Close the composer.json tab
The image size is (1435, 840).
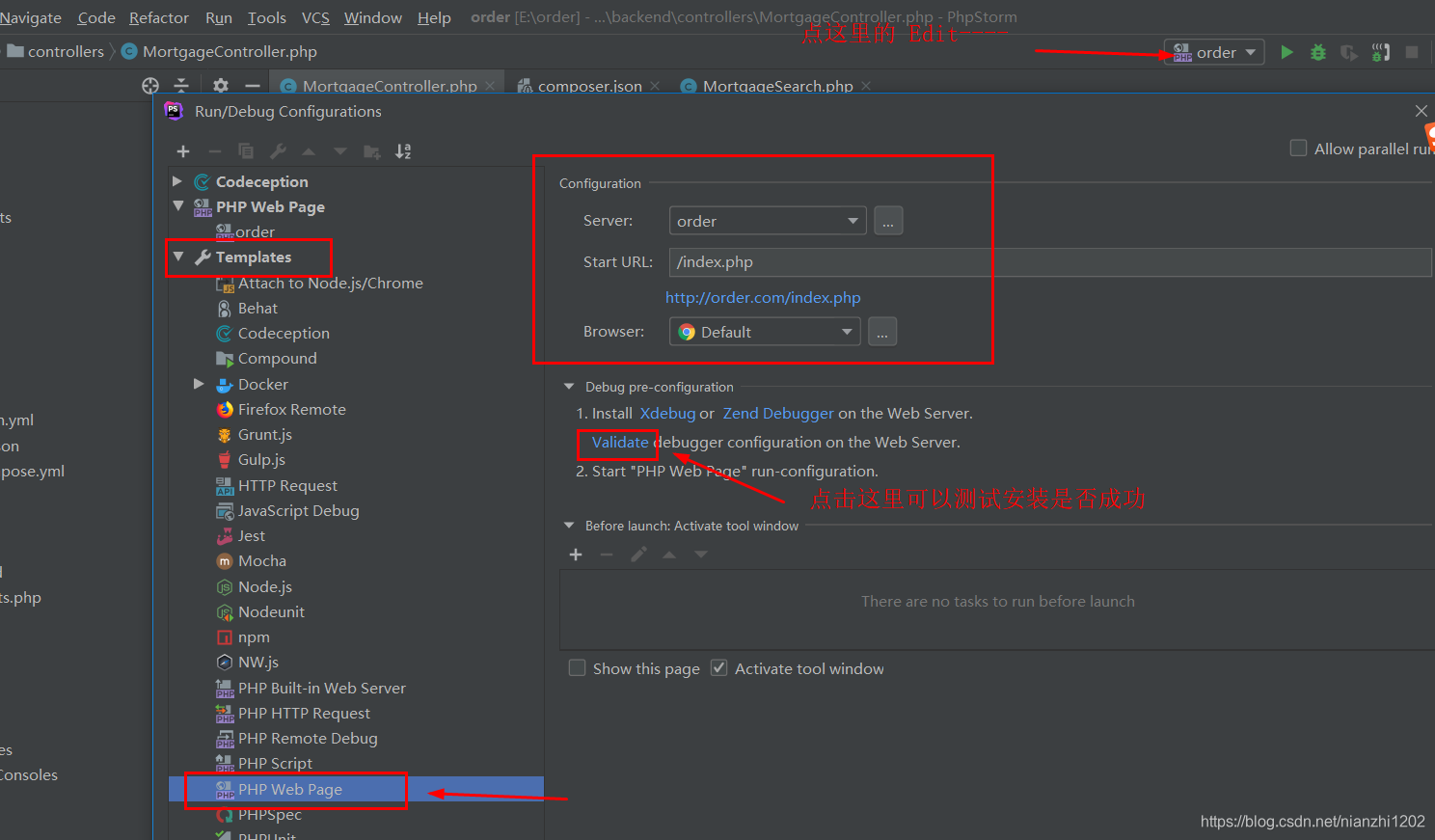(x=655, y=86)
